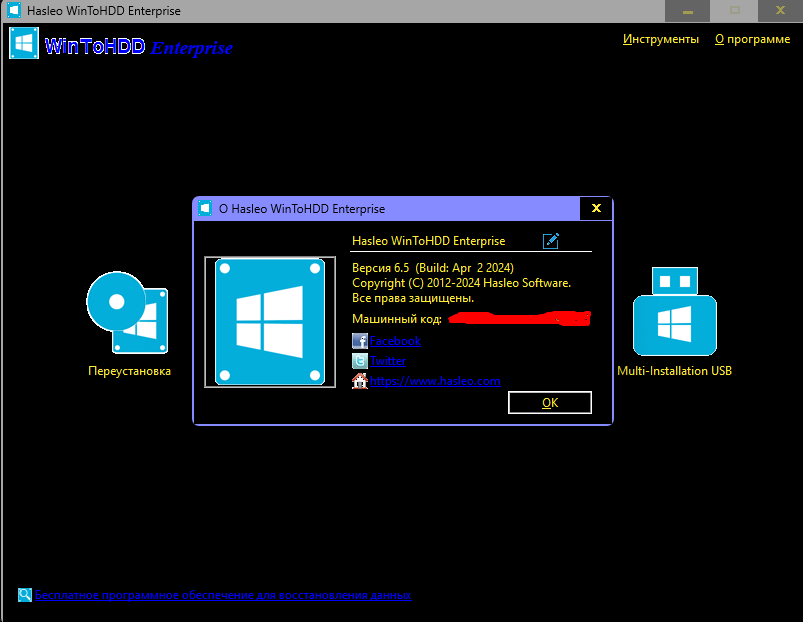
Task: Minimize the WinToHDD main window
Action: (x=687, y=11)
